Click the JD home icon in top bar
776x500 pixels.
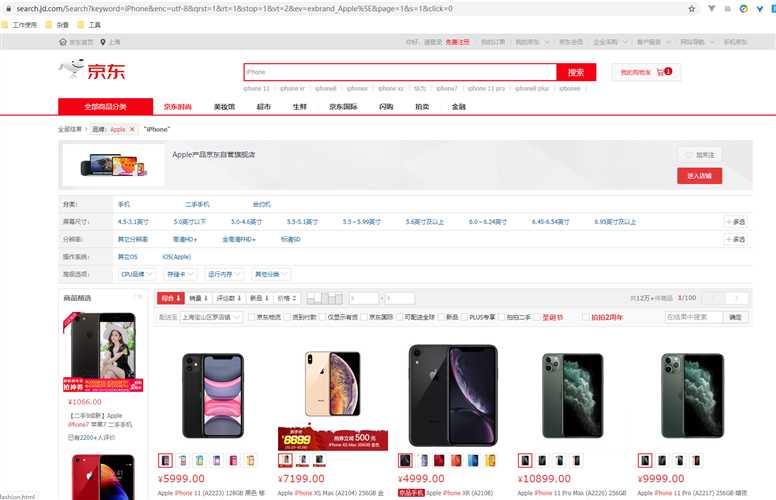click(63, 42)
